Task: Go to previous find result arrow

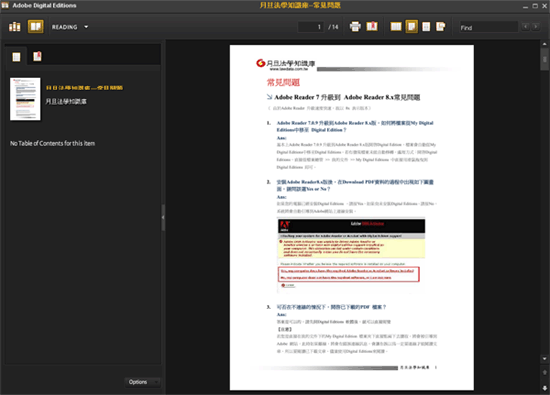Action: coord(525,27)
